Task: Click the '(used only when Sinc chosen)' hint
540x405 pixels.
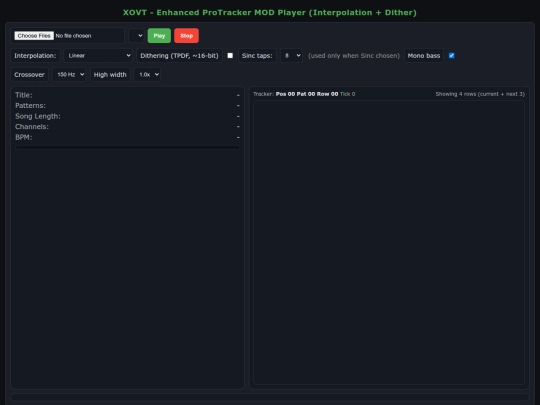Action: coord(354,55)
